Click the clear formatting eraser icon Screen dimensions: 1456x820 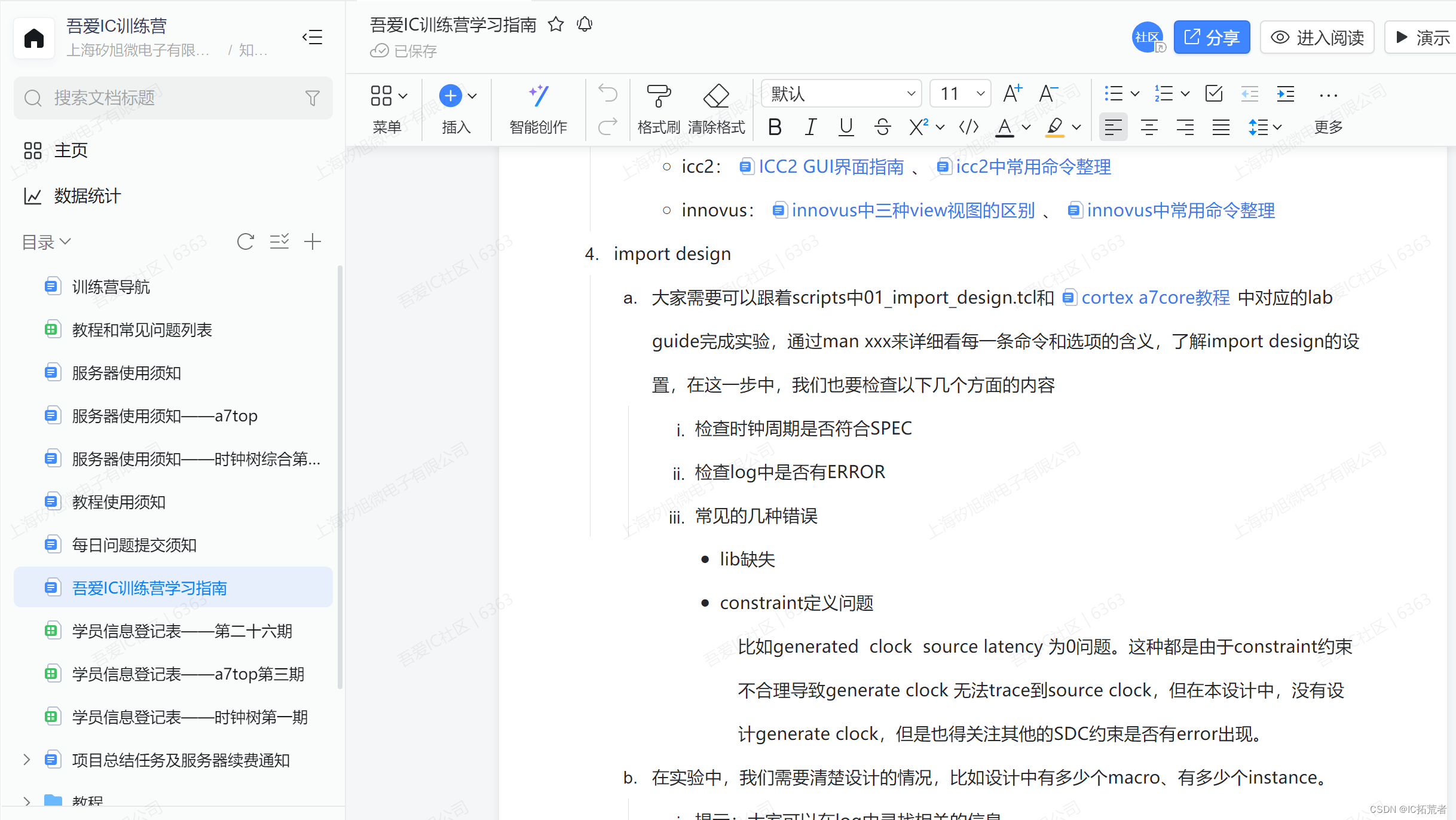(716, 96)
